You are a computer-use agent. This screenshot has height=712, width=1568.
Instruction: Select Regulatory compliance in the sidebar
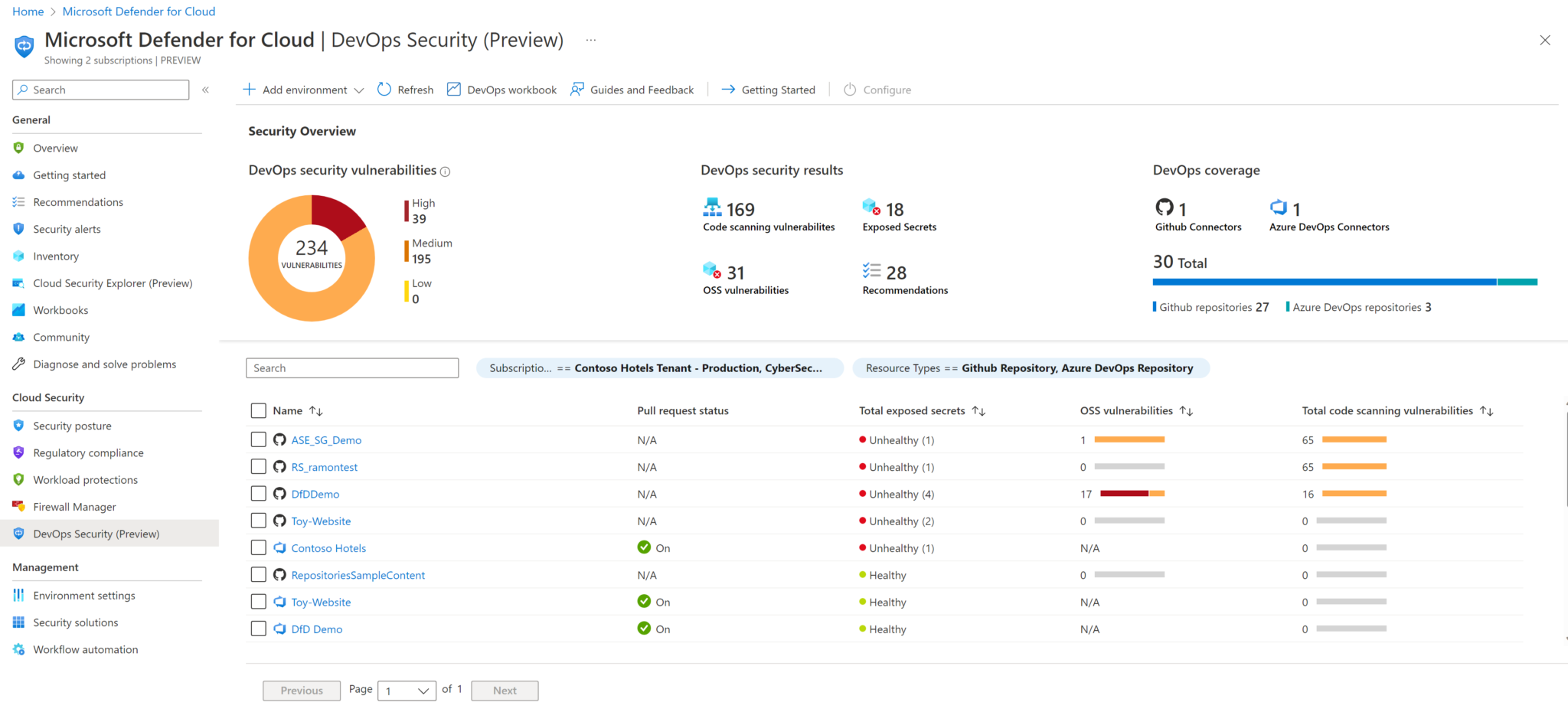click(x=89, y=452)
